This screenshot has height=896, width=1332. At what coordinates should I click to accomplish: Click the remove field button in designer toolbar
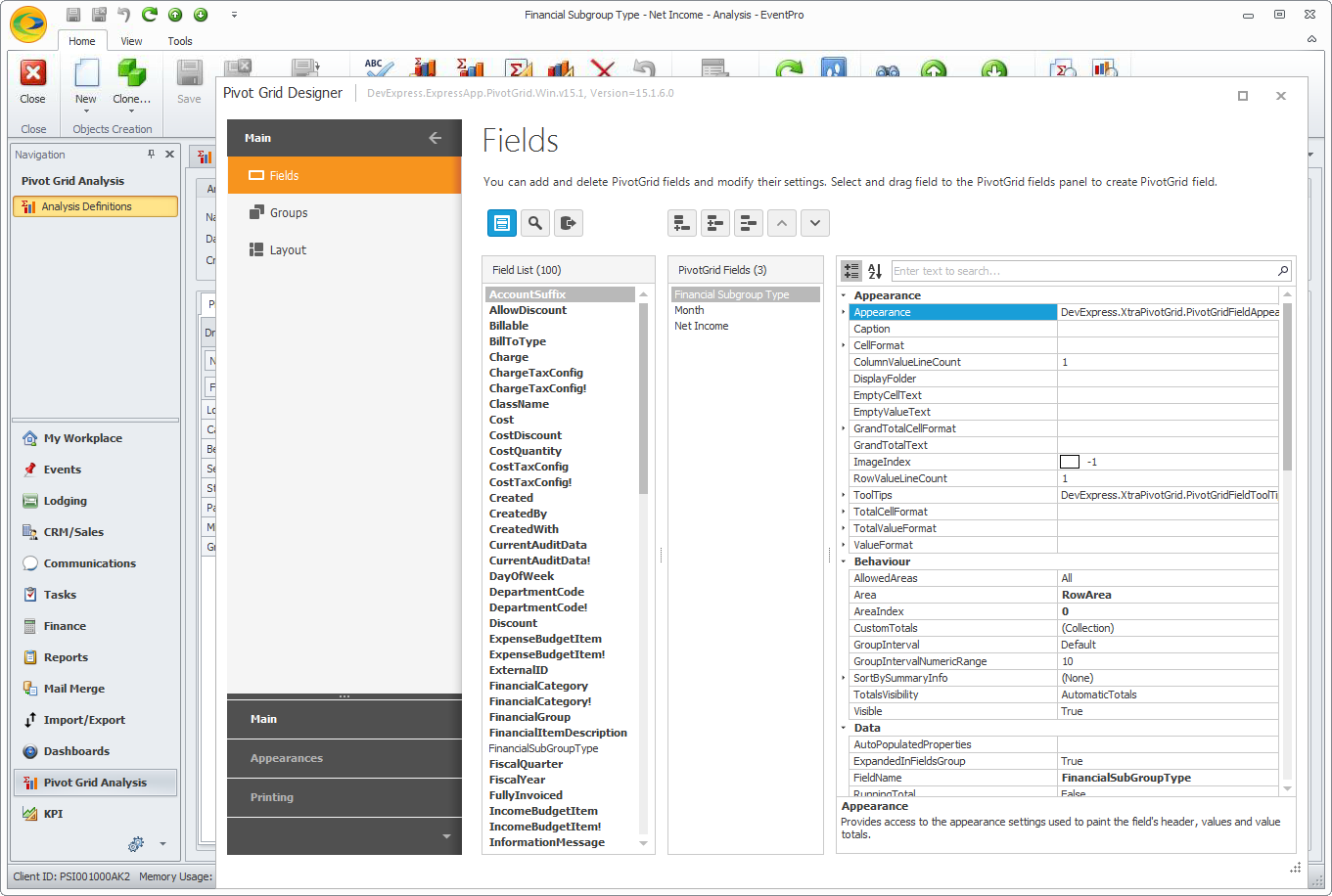(749, 223)
